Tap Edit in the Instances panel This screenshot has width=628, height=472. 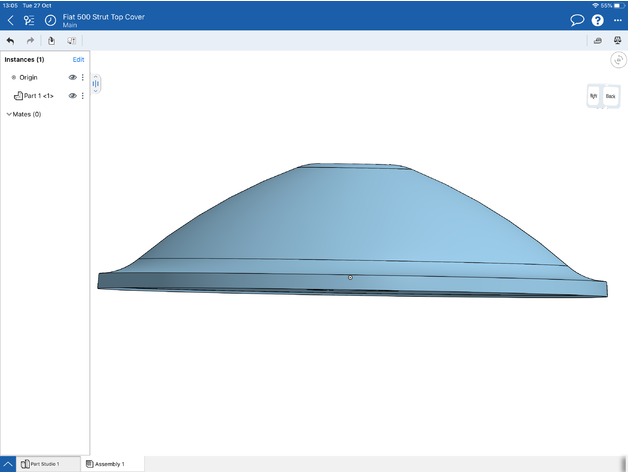[78, 59]
